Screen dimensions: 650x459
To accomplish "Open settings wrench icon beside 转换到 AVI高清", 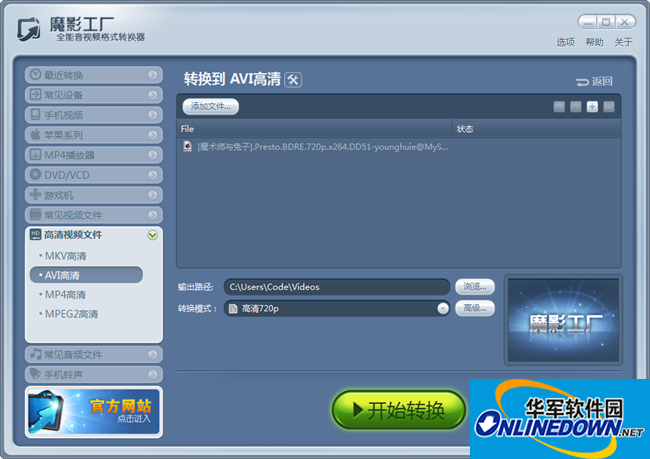I will click(293, 80).
